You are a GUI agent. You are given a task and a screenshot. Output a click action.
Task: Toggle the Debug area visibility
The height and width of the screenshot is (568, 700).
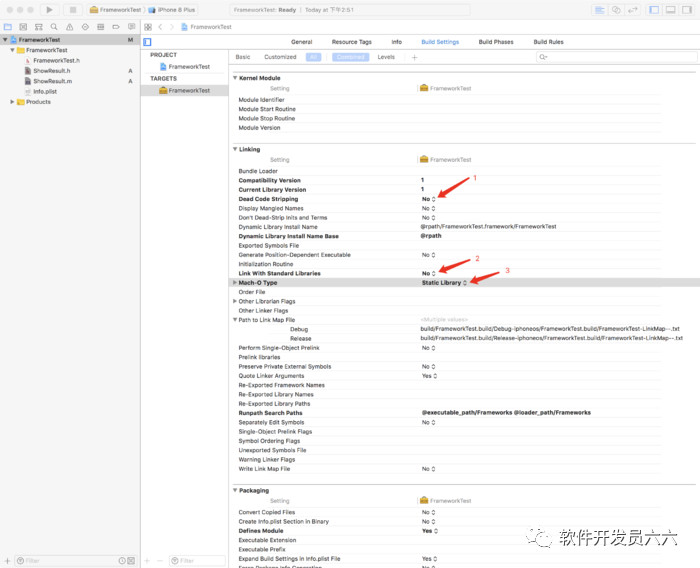coord(671,10)
